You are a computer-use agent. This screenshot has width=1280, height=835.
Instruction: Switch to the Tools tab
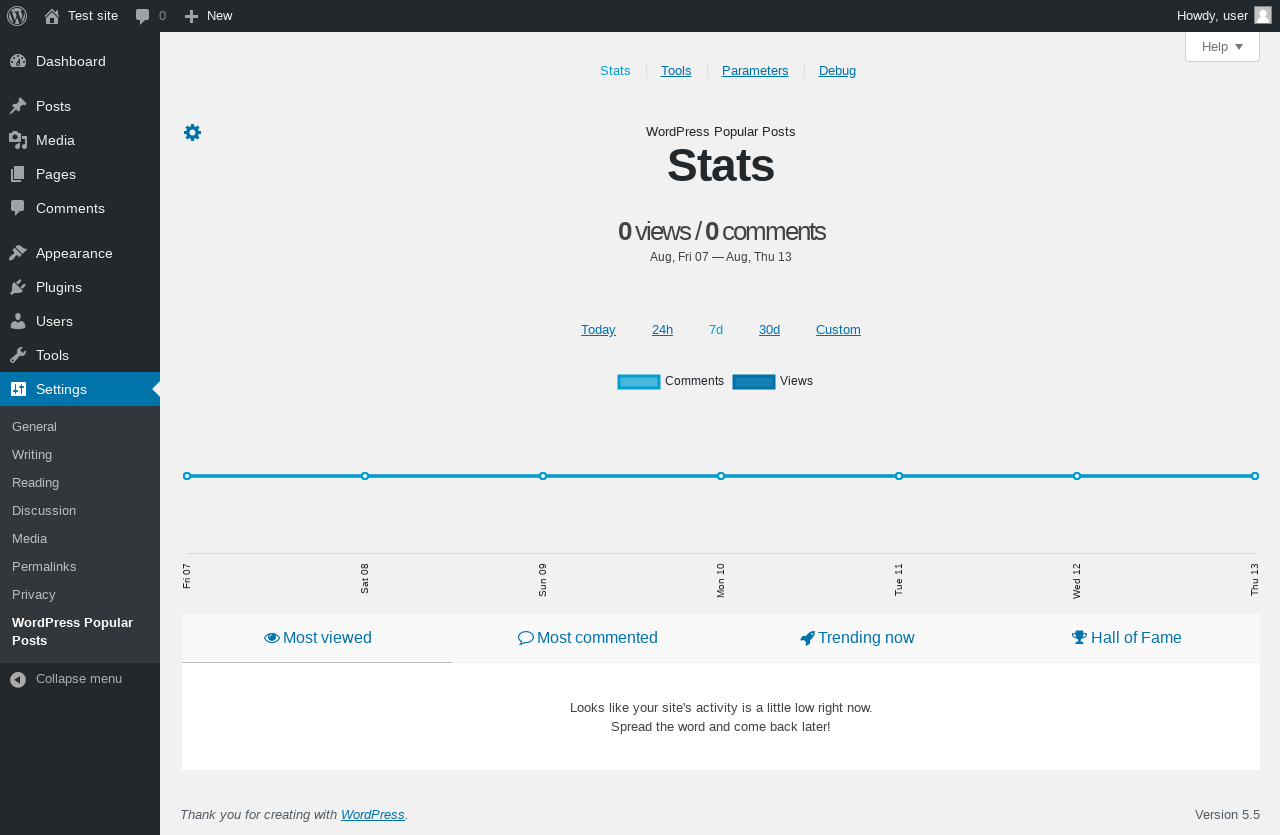click(676, 71)
